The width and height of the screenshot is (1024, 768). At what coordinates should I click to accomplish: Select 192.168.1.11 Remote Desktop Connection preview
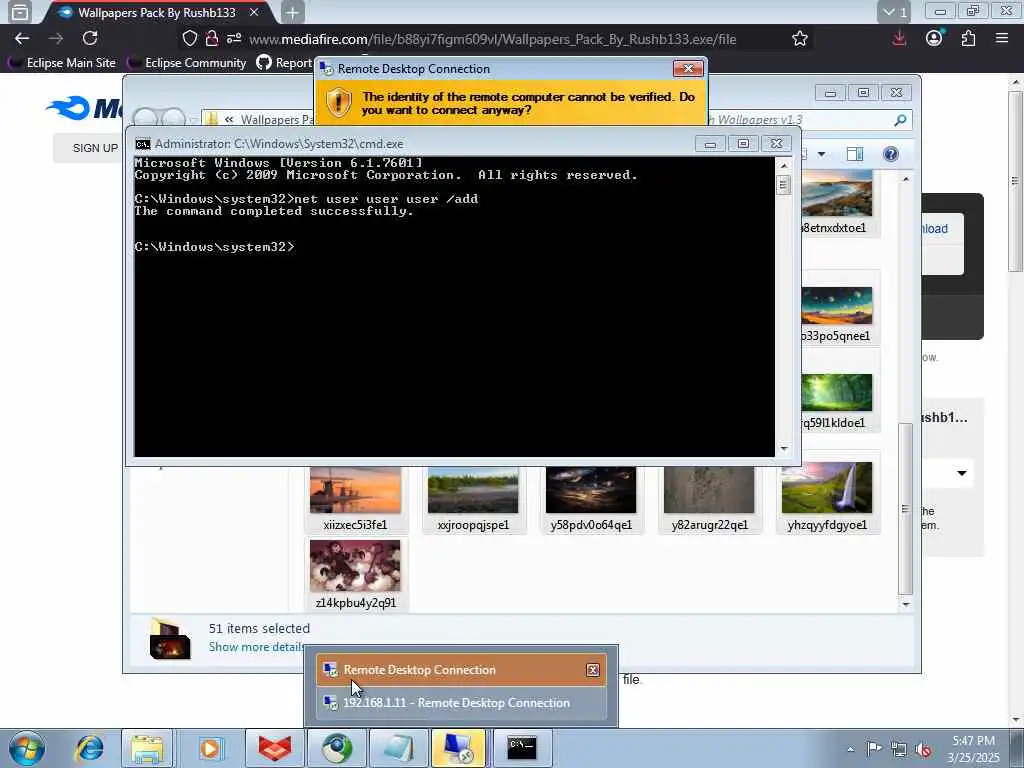point(460,703)
